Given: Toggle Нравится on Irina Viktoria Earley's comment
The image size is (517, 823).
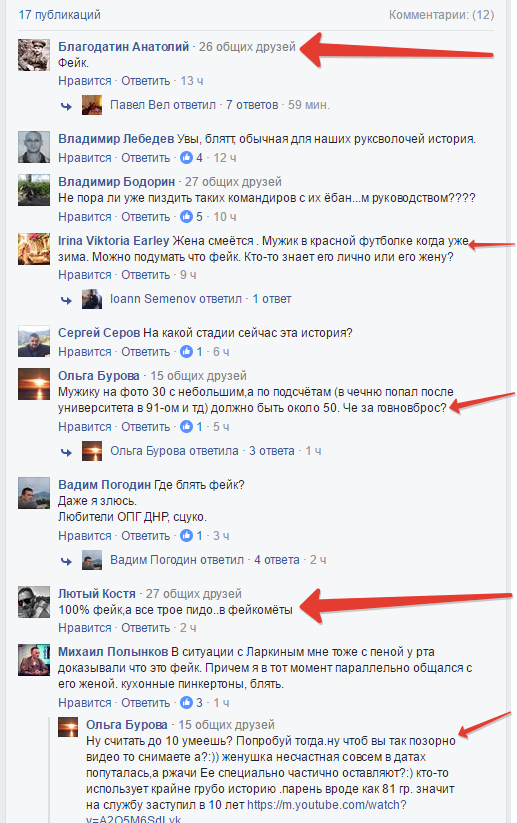Looking at the screenshot, I should [85, 275].
